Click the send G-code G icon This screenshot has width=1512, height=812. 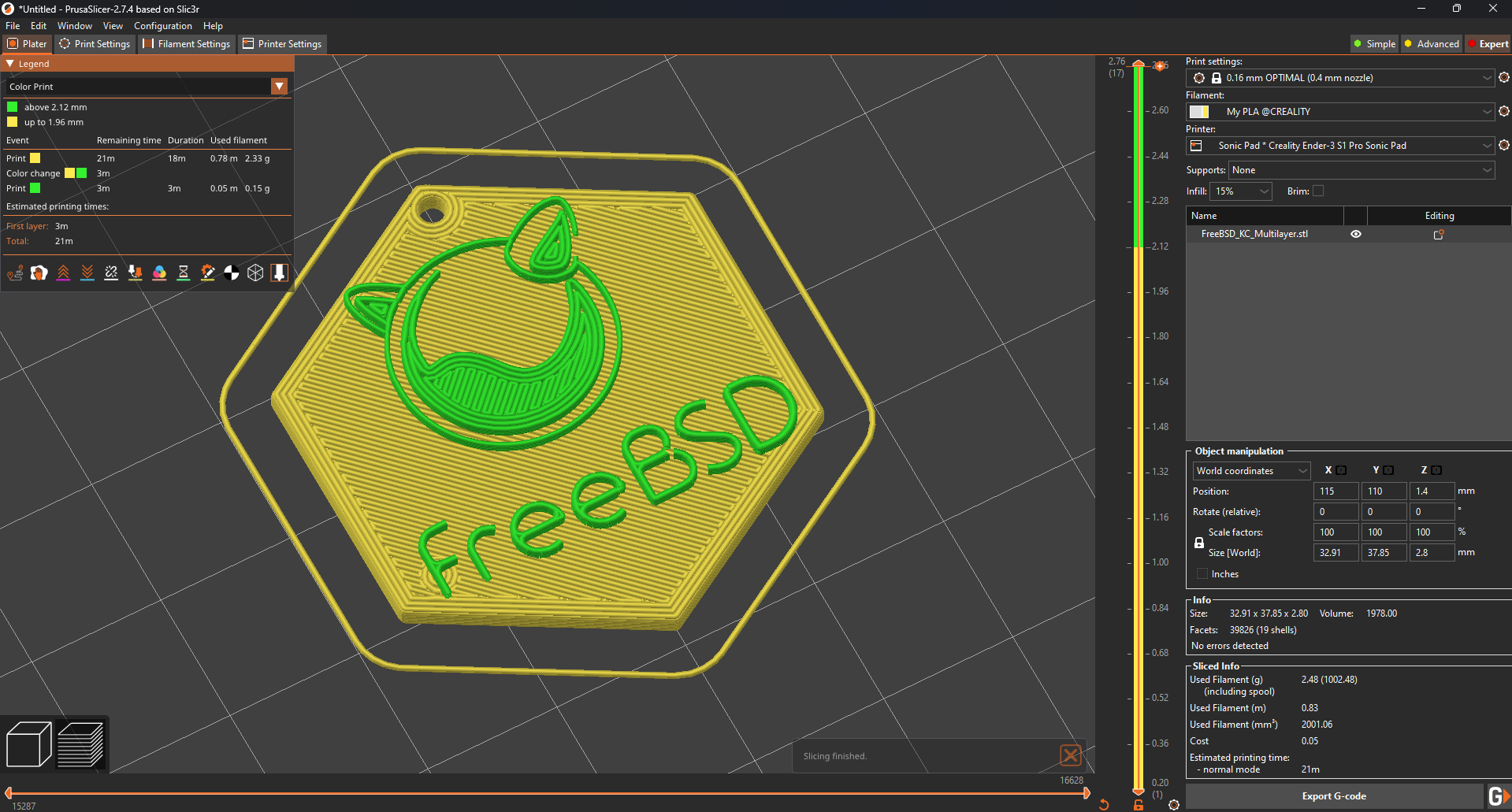tap(1499, 796)
